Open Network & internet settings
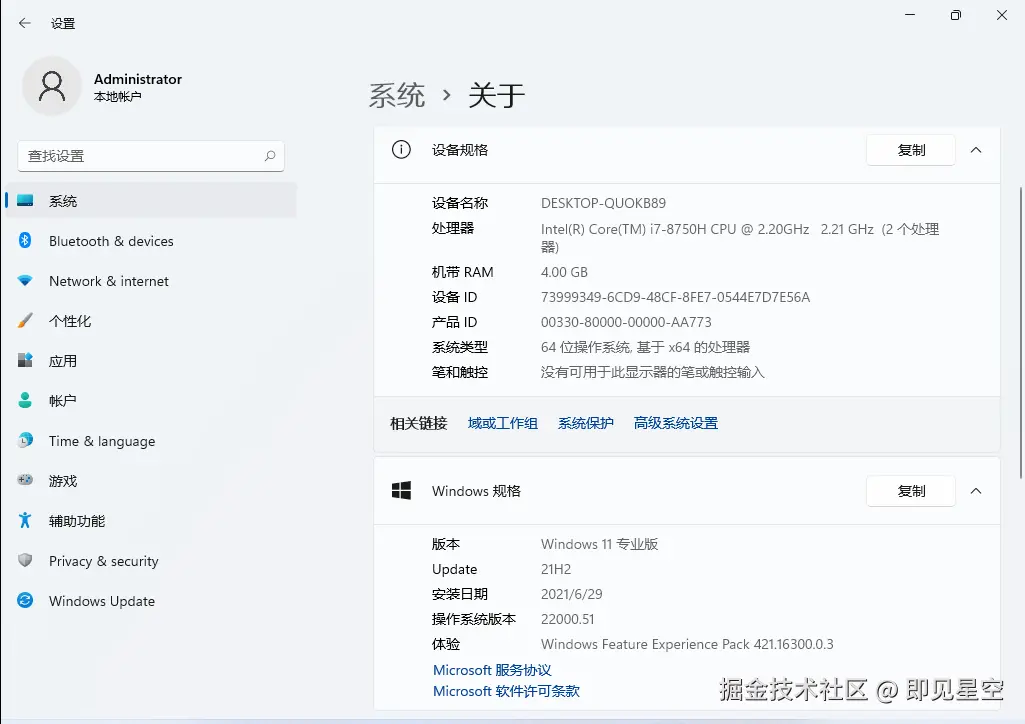 (x=151, y=281)
